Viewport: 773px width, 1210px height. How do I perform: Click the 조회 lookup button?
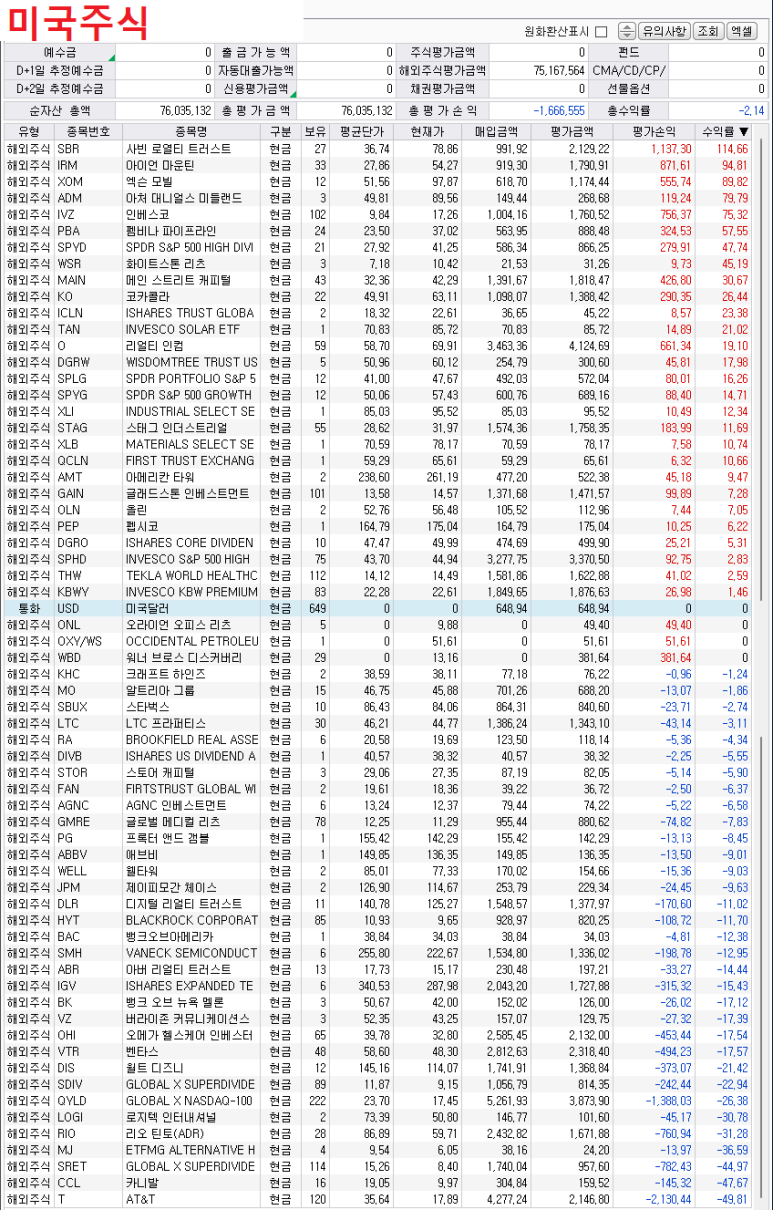[x=708, y=31]
